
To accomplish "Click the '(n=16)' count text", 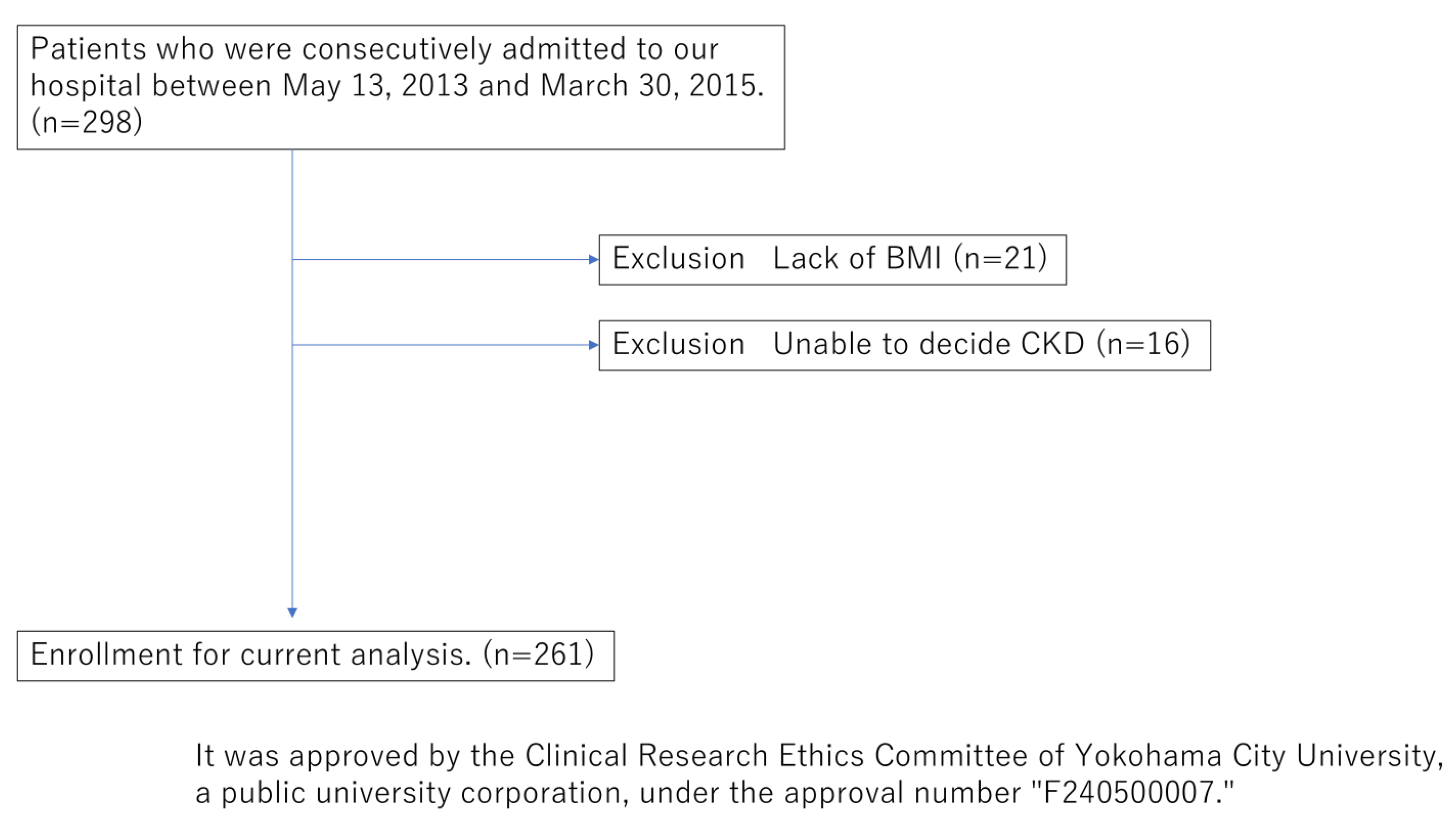I will coord(1143,344).
